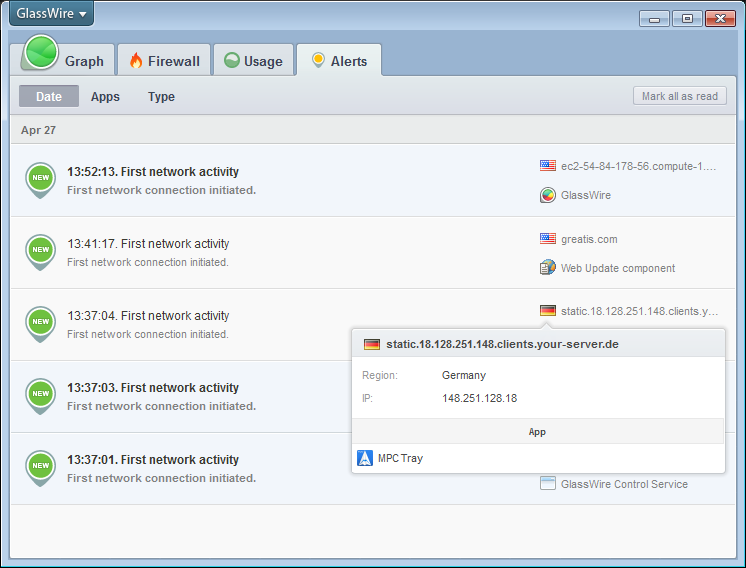Click App header in popup

[x=537, y=432]
